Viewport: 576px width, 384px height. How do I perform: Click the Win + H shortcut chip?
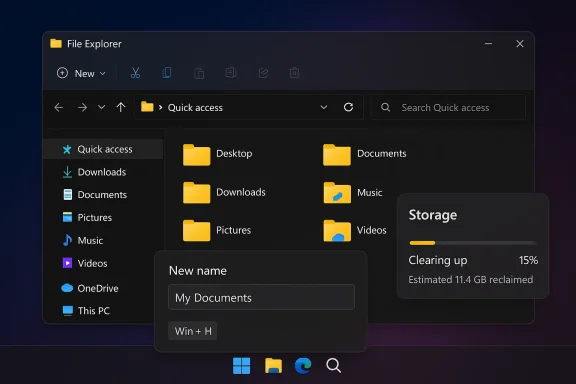pos(192,331)
